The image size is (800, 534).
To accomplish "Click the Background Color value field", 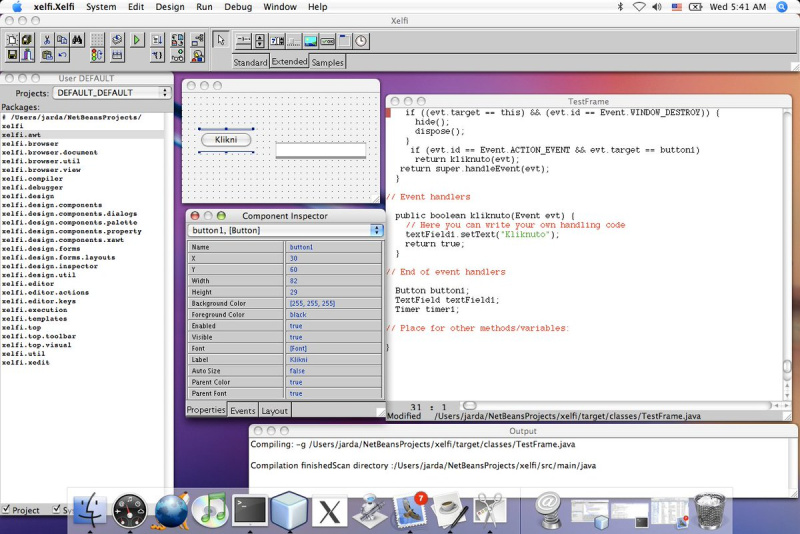I will coord(334,303).
